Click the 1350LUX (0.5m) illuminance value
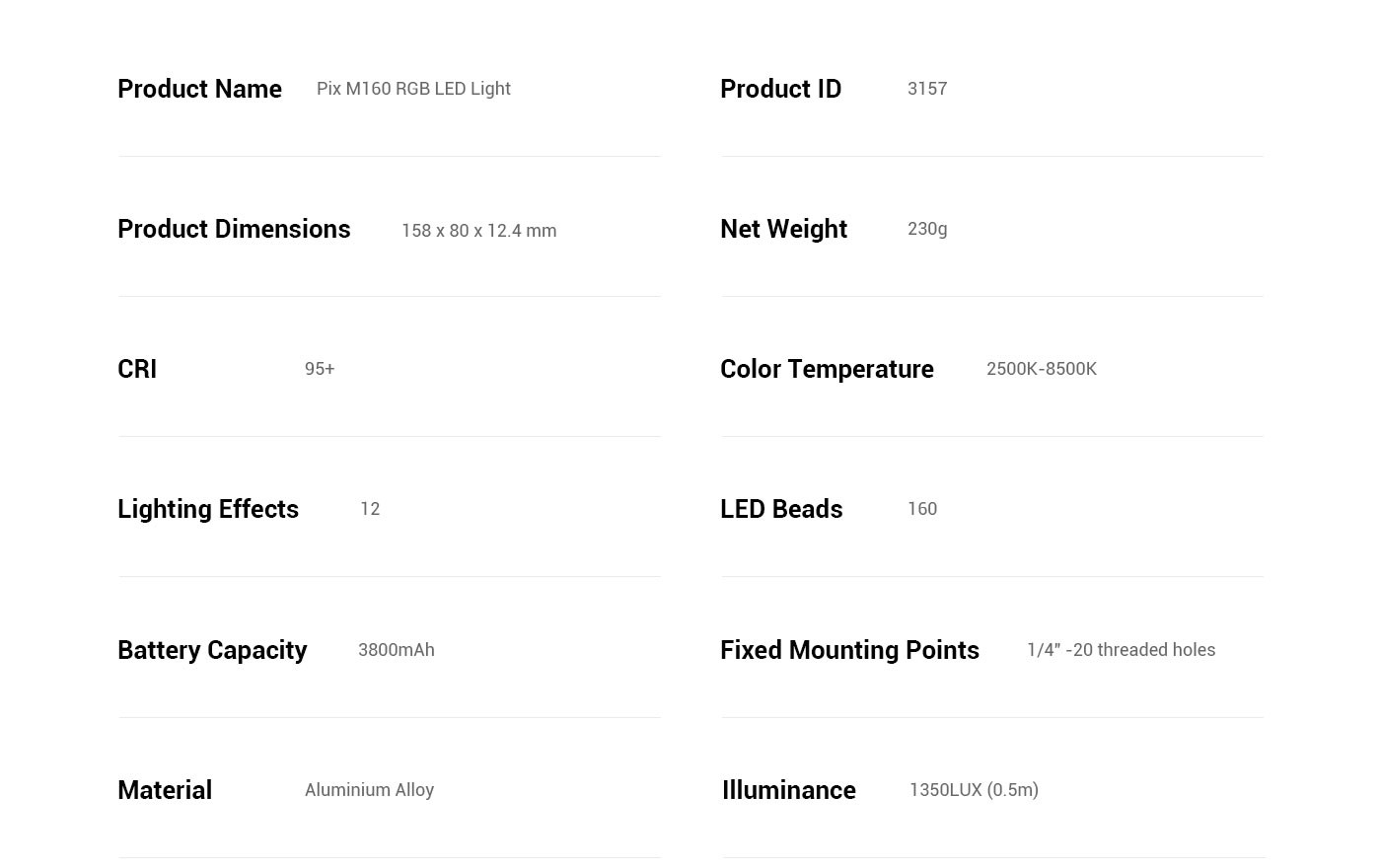Viewport: 1380px width, 868px height. pyautogui.click(x=974, y=790)
